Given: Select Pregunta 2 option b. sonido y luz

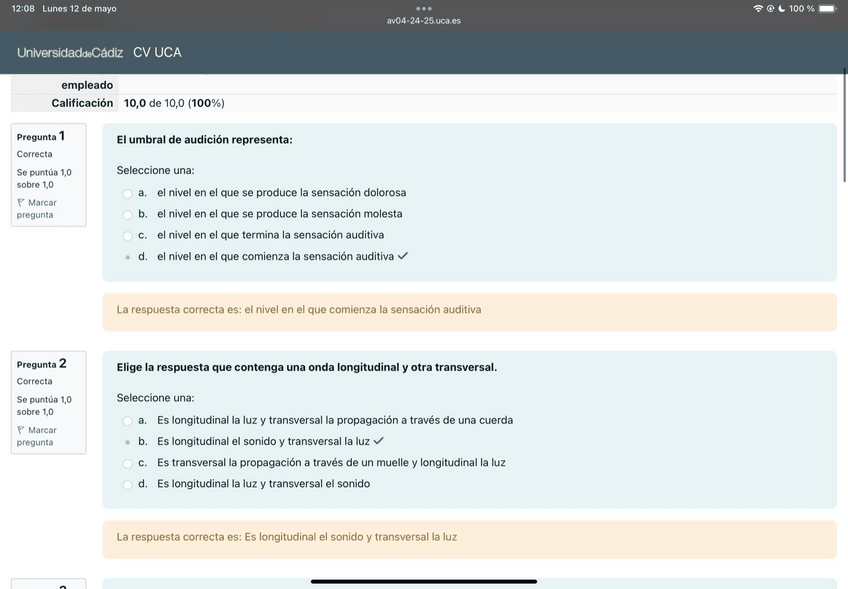Looking at the screenshot, I should [x=128, y=442].
